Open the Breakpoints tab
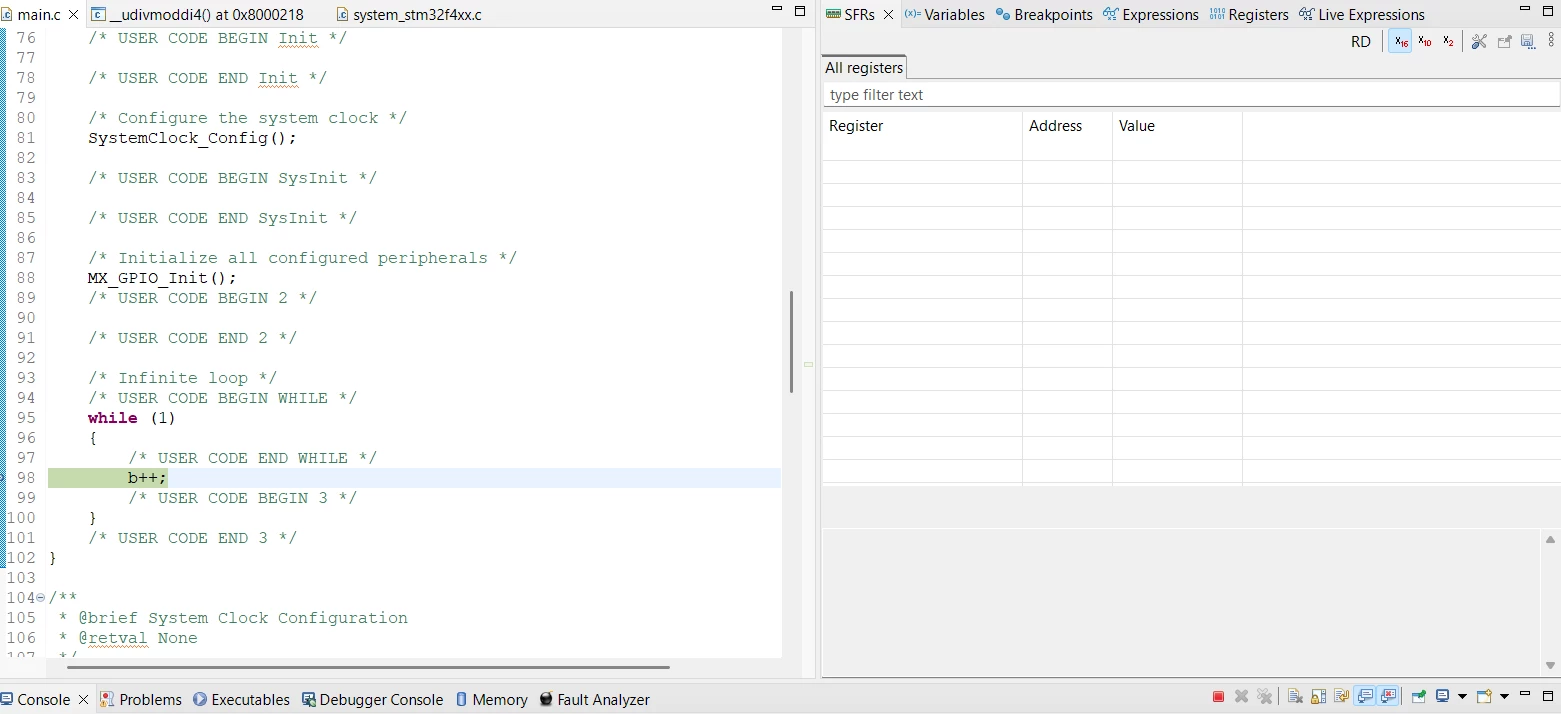 tap(1044, 14)
